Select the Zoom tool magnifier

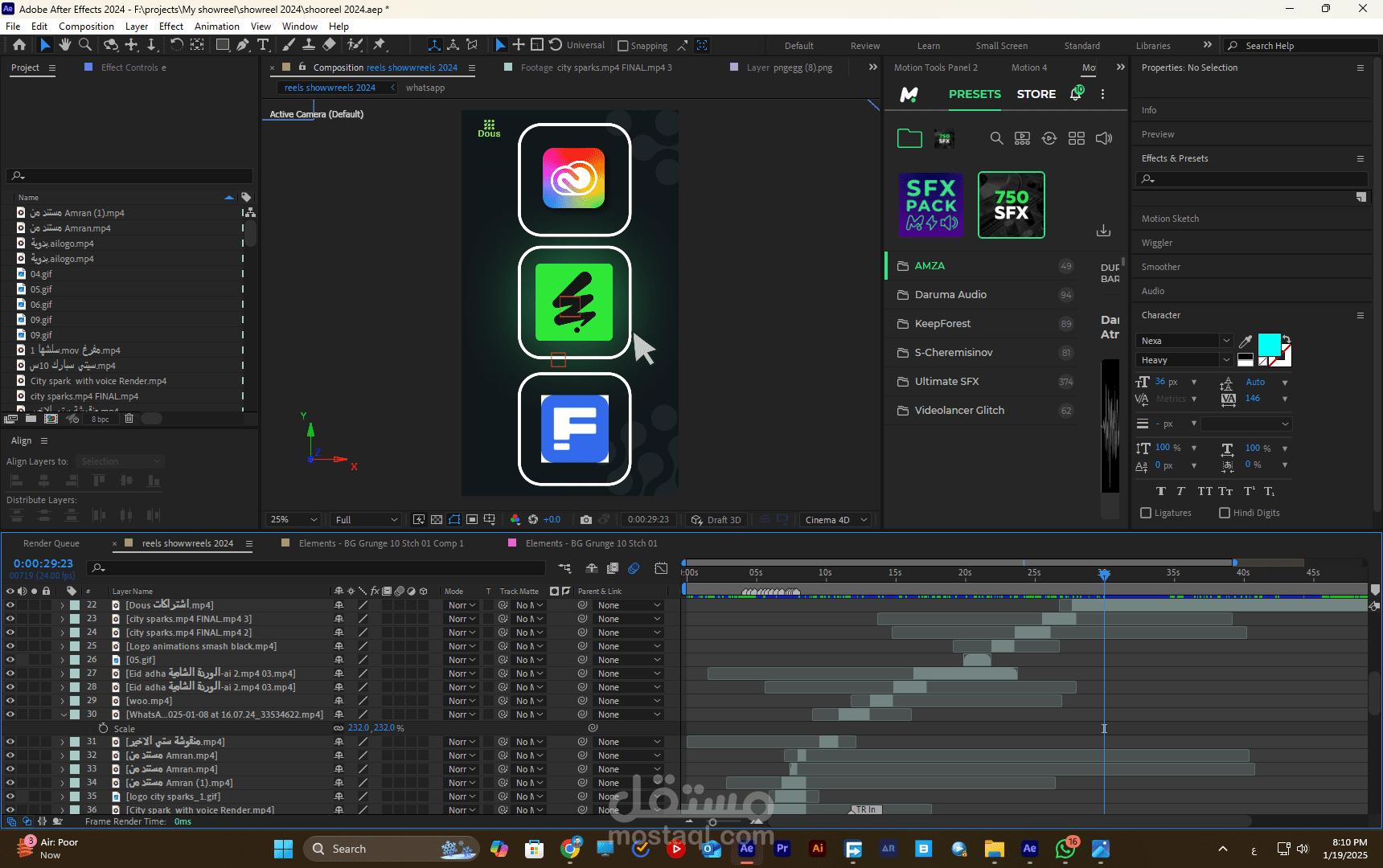coord(85,45)
